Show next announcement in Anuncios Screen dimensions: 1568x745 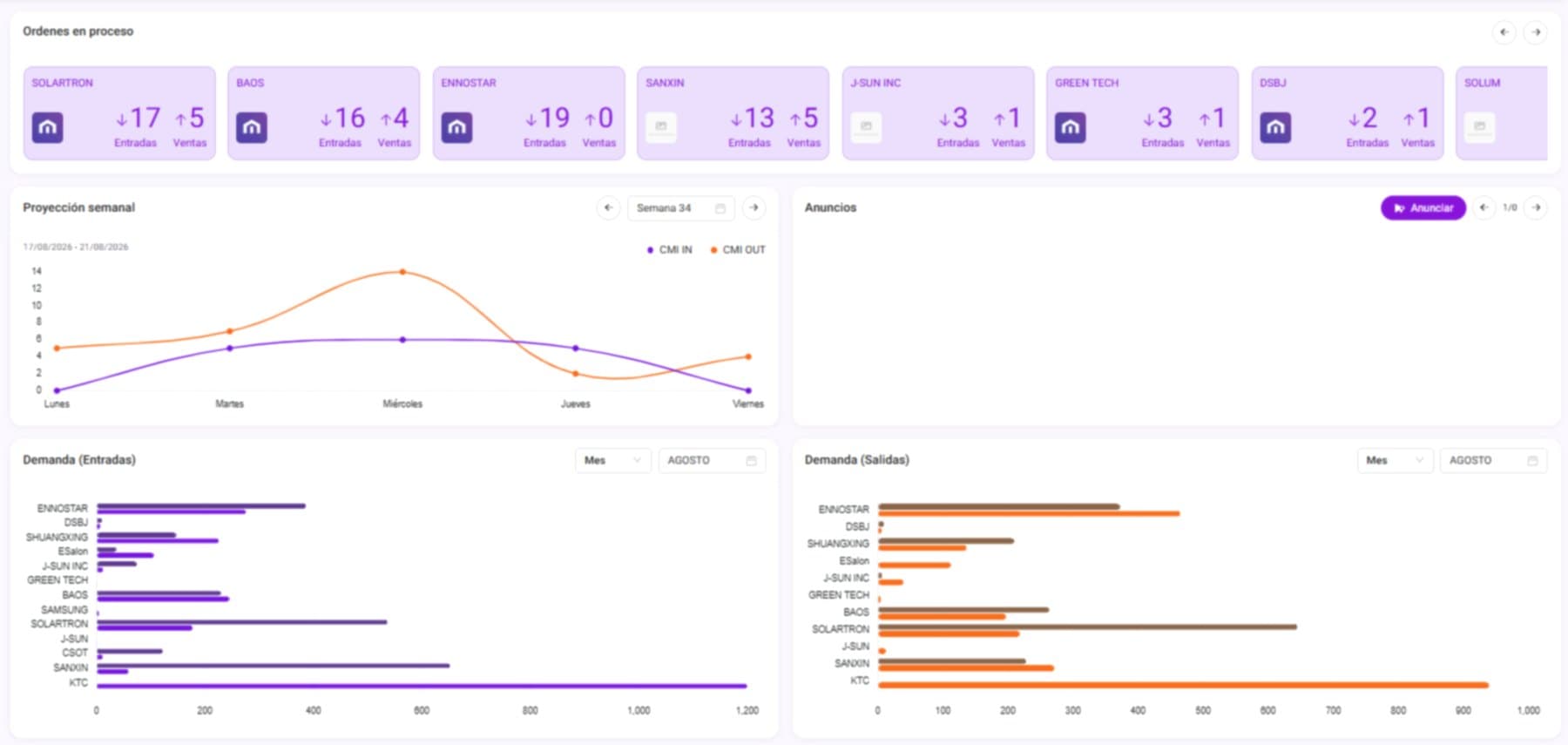(1536, 208)
